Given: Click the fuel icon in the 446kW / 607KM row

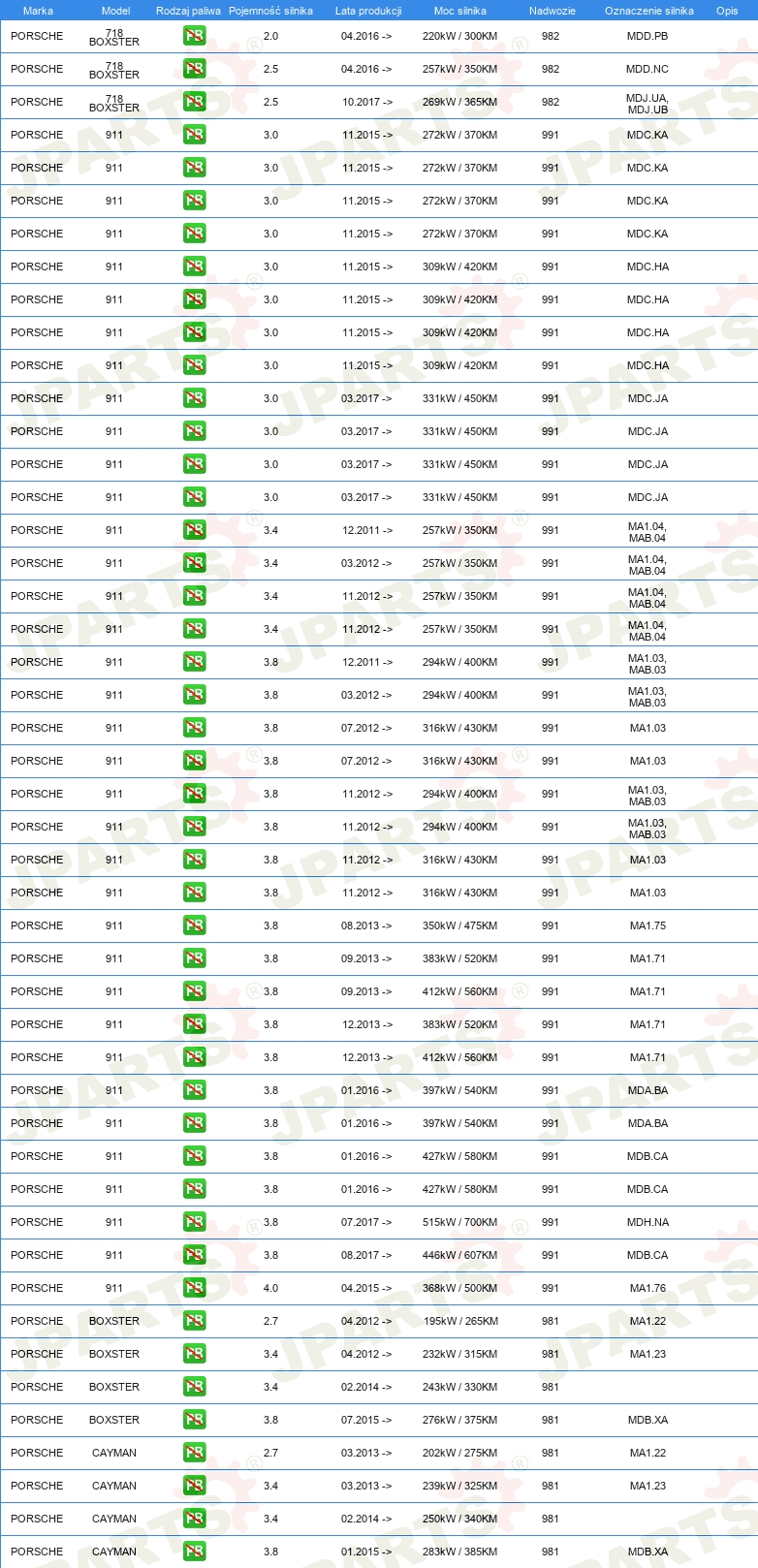Looking at the screenshot, I should (195, 1255).
